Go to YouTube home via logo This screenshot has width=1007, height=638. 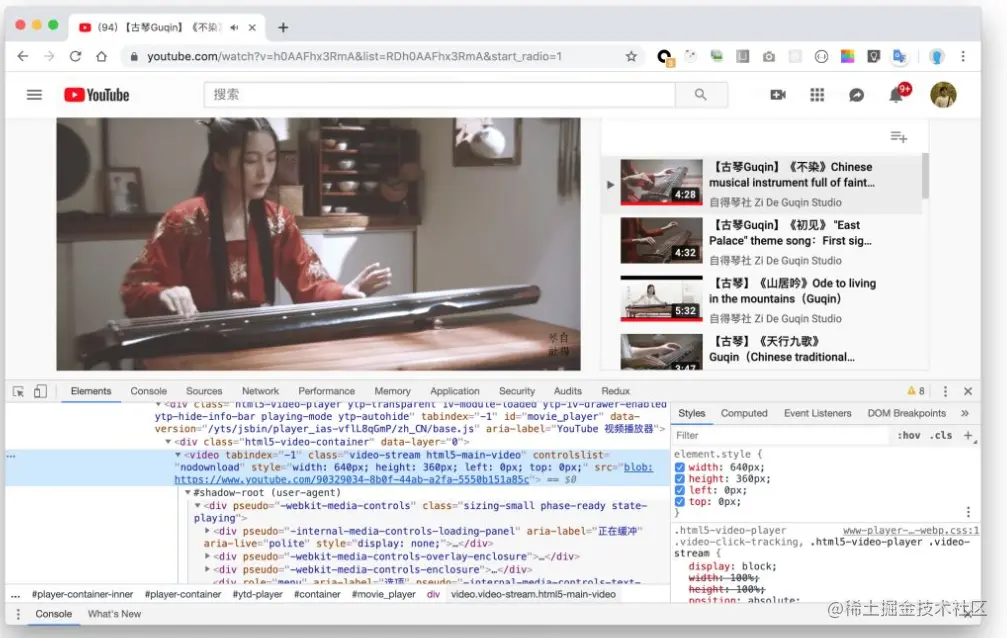[97, 95]
